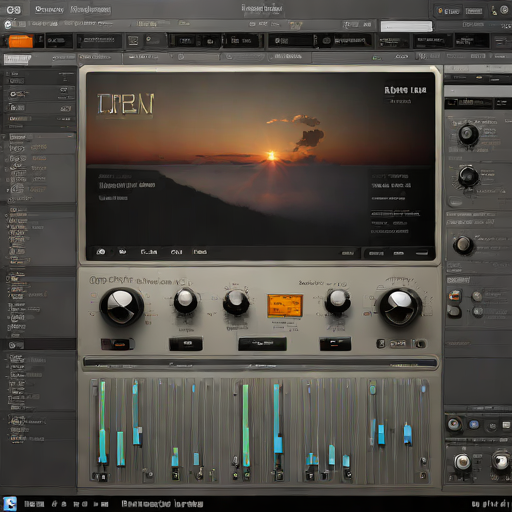Click the black button beneath the fourth knob
Viewport: 512px width, 512px height.
tap(335, 344)
